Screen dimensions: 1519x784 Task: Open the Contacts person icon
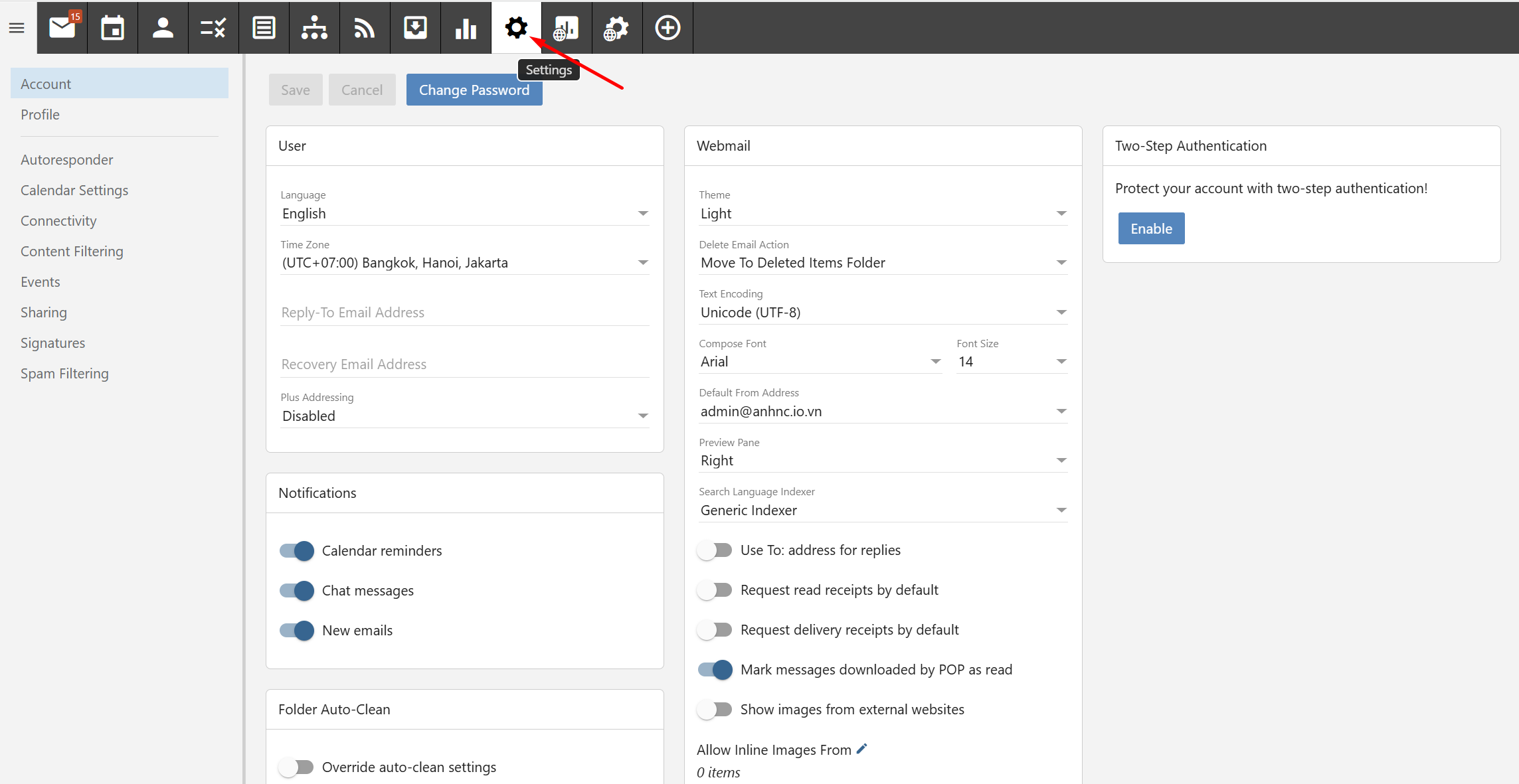(163, 28)
